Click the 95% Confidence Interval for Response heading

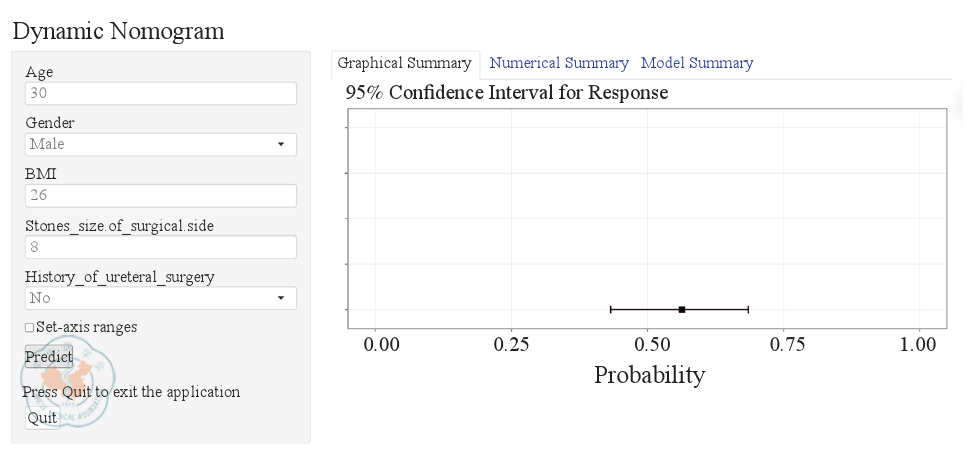pyautogui.click(x=506, y=93)
